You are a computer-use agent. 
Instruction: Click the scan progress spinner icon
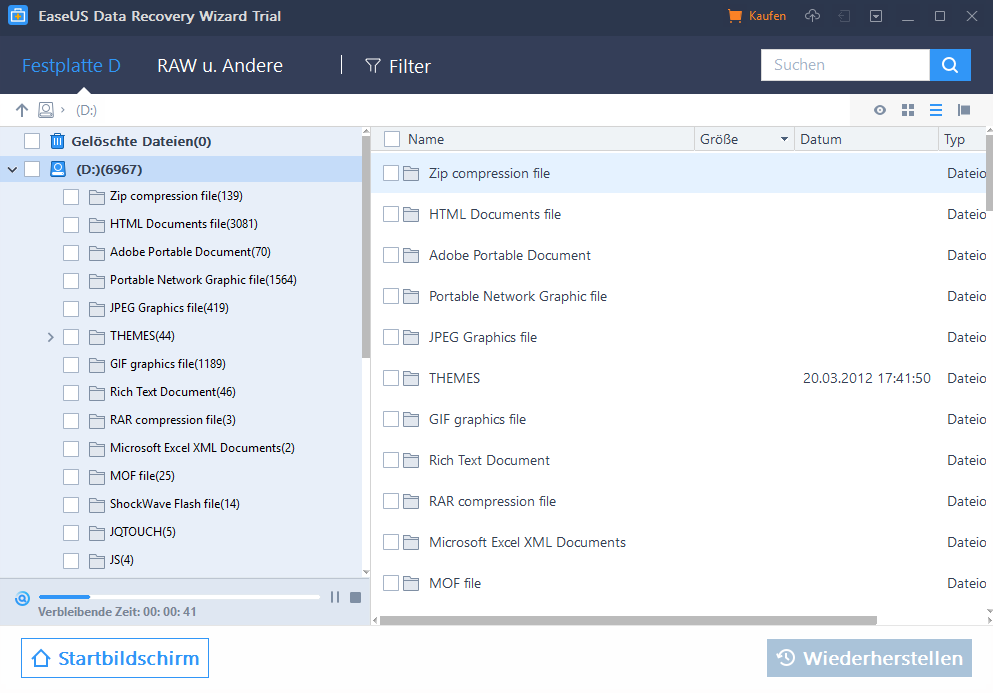[22, 598]
